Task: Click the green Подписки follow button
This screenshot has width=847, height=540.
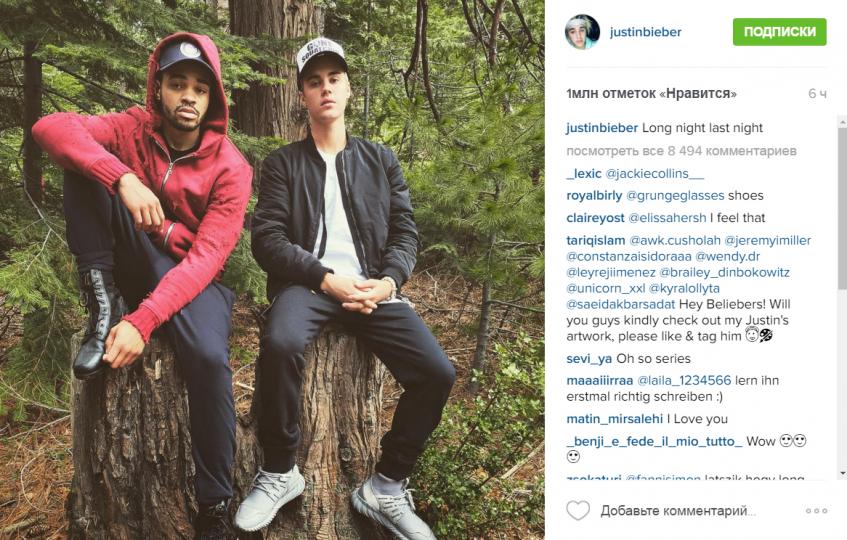Action: [779, 32]
